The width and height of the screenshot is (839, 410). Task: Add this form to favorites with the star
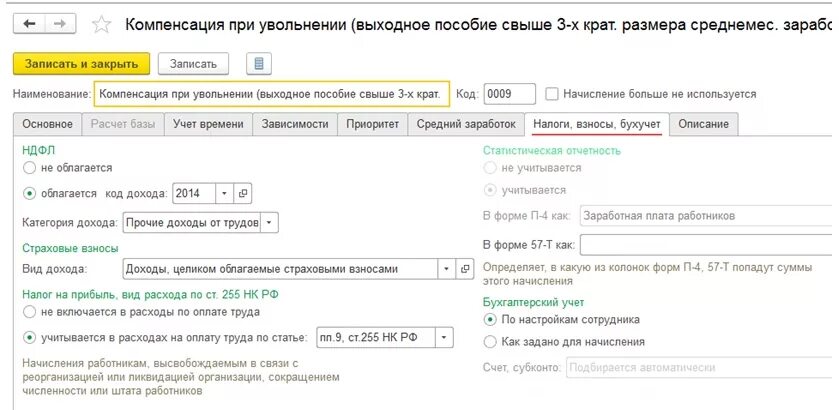pos(101,24)
